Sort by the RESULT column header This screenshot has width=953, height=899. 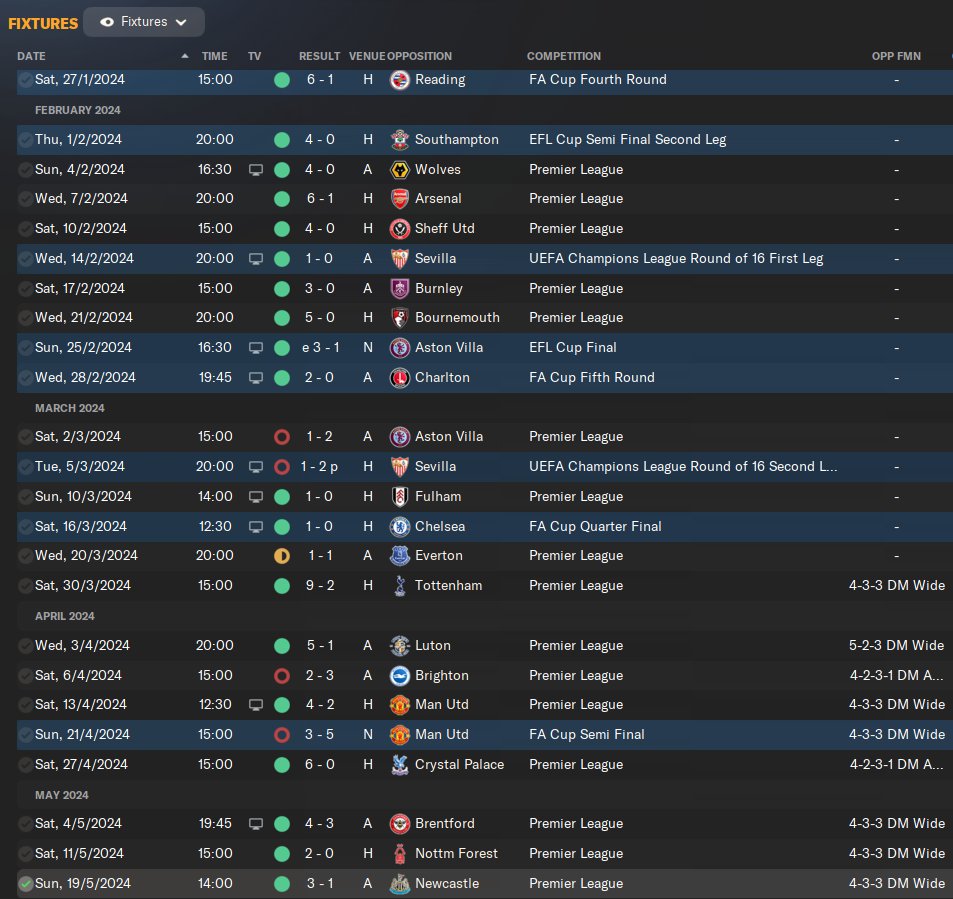[x=319, y=56]
